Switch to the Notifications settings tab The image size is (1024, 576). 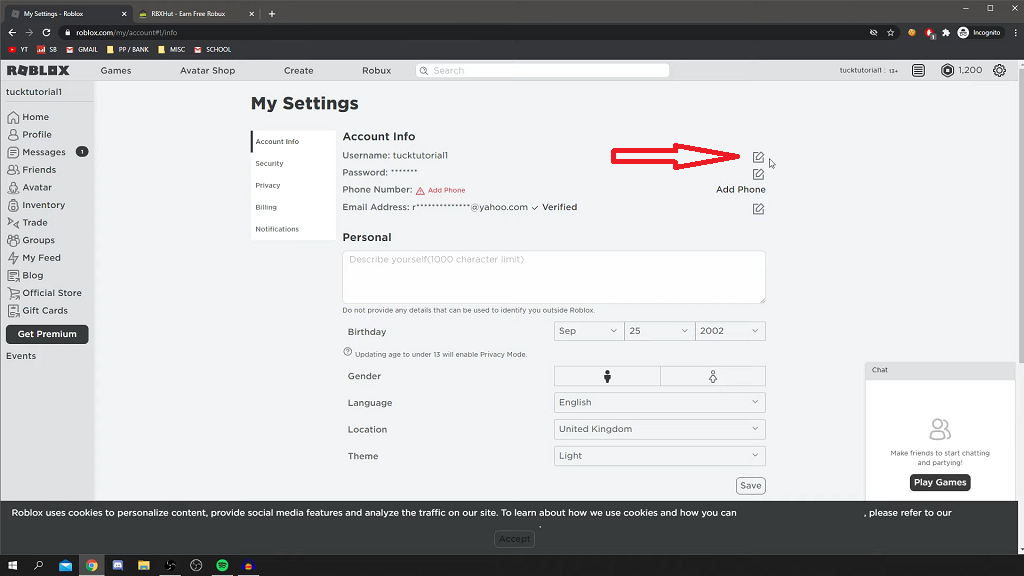coord(293,229)
